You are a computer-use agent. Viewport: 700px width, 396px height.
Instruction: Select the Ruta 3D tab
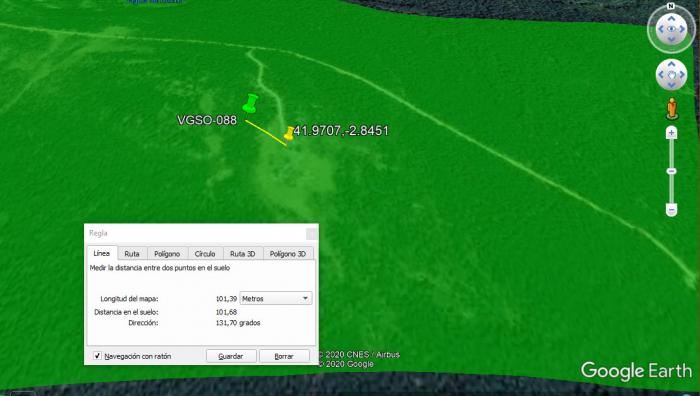[x=243, y=254]
